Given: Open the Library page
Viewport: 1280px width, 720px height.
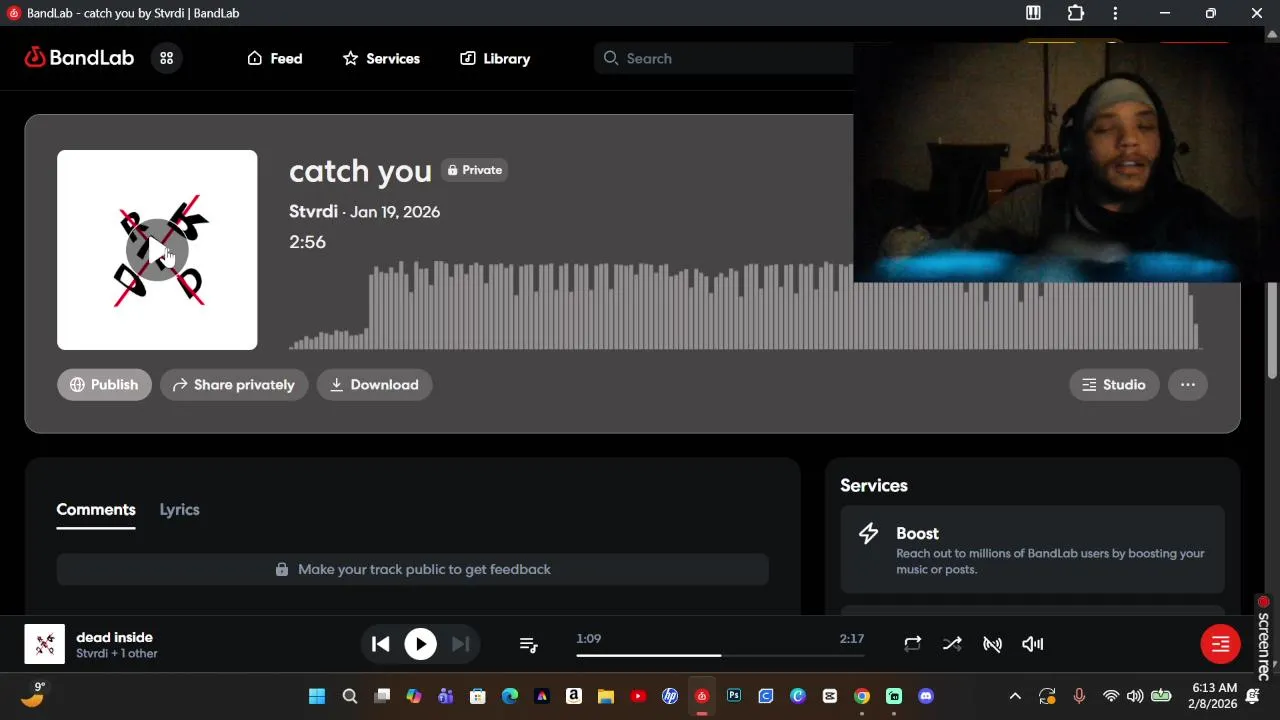Looking at the screenshot, I should [495, 58].
